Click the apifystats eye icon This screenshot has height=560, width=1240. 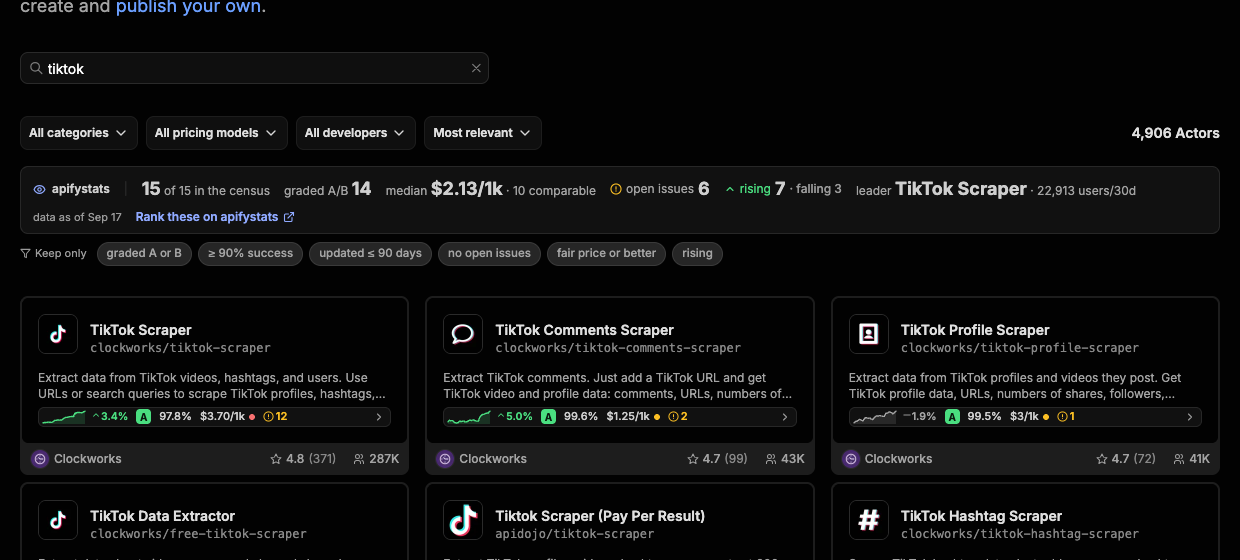[40, 189]
